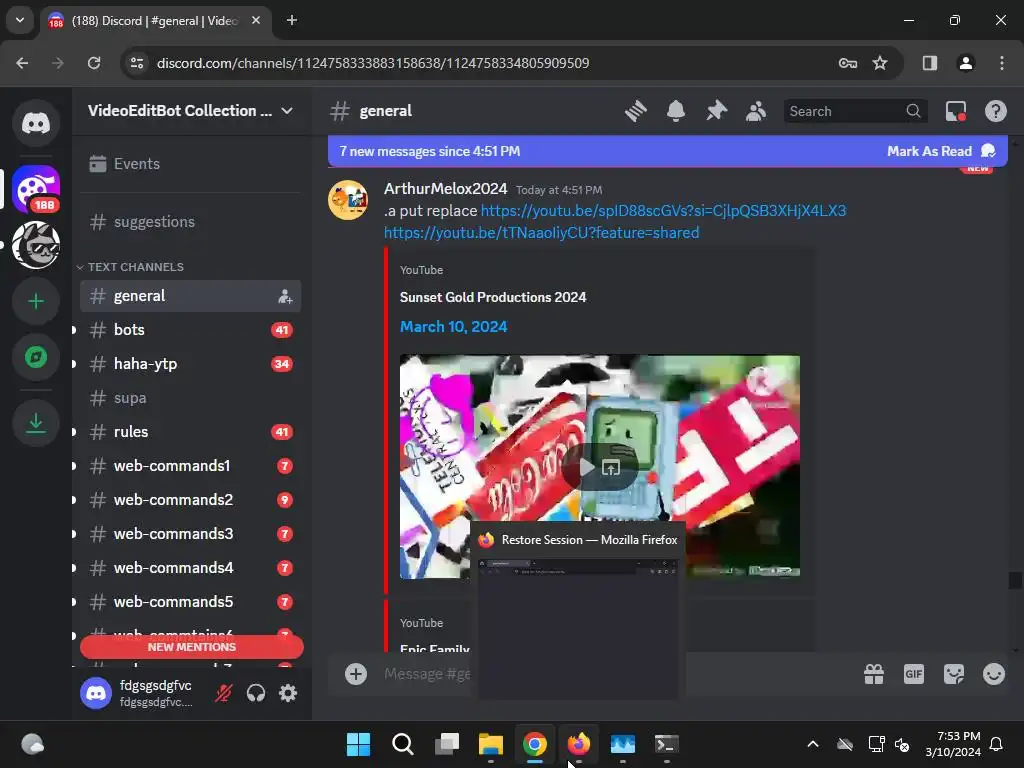Open Discord direct messages home icon
Viewport: 1024px width, 768px height.
point(36,123)
